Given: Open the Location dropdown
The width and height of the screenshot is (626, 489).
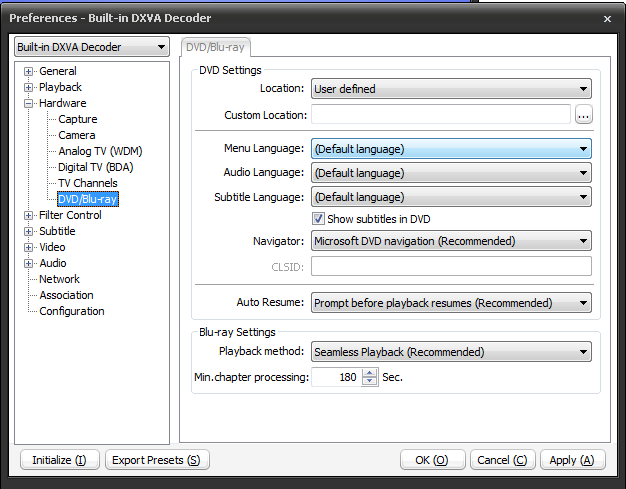Looking at the screenshot, I should (x=450, y=89).
